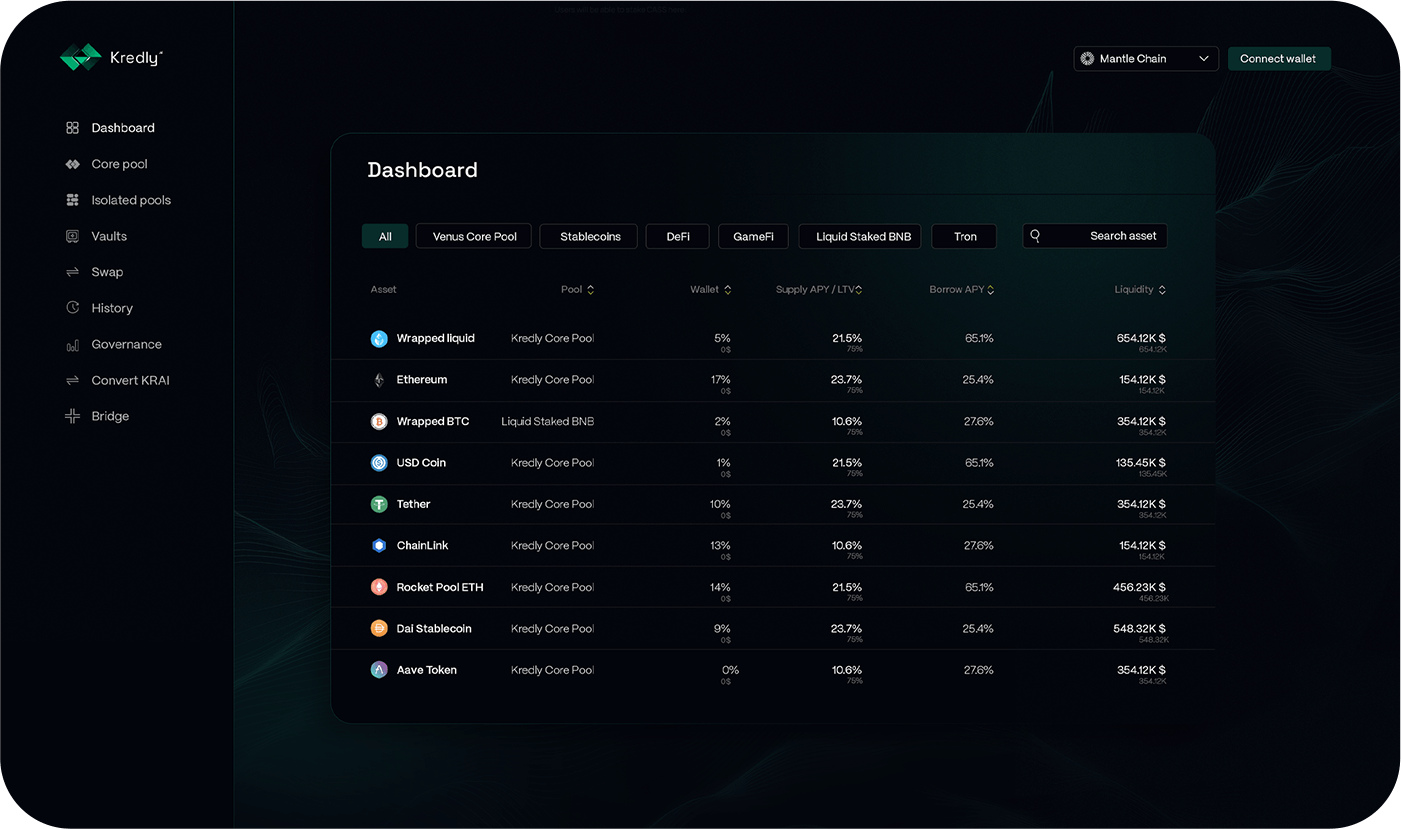1401x829 pixels.
Task: Click the Convert KRAI arrows icon
Action: click(72, 381)
